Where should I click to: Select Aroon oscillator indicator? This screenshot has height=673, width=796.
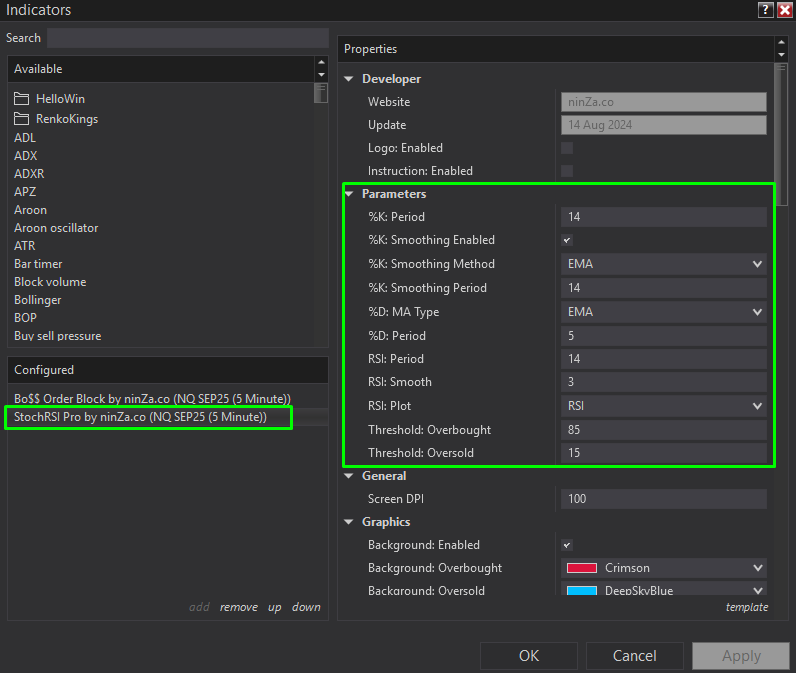pyautogui.click(x=56, y=228)
